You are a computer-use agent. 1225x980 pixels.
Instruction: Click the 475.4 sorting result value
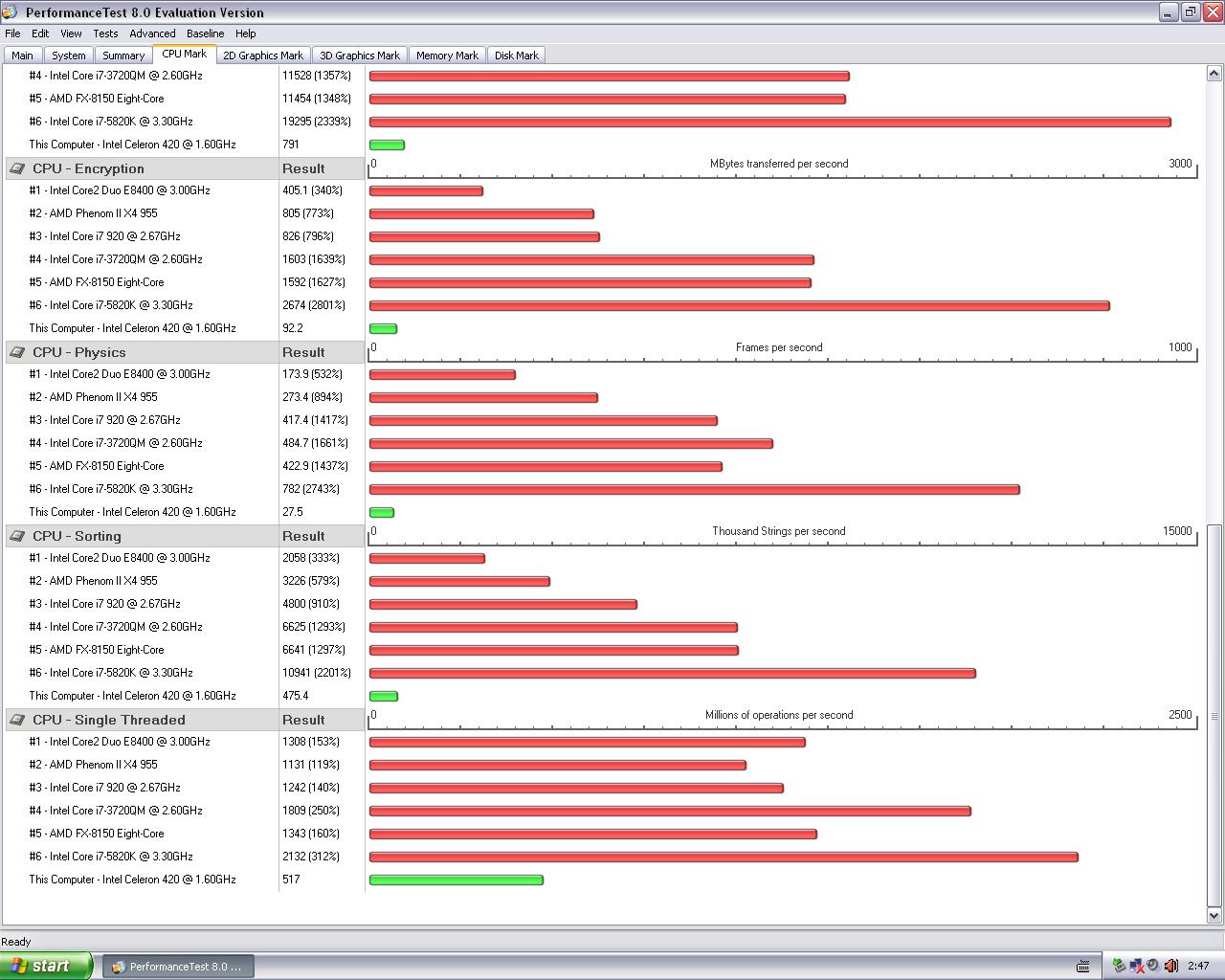click(296, 696)
